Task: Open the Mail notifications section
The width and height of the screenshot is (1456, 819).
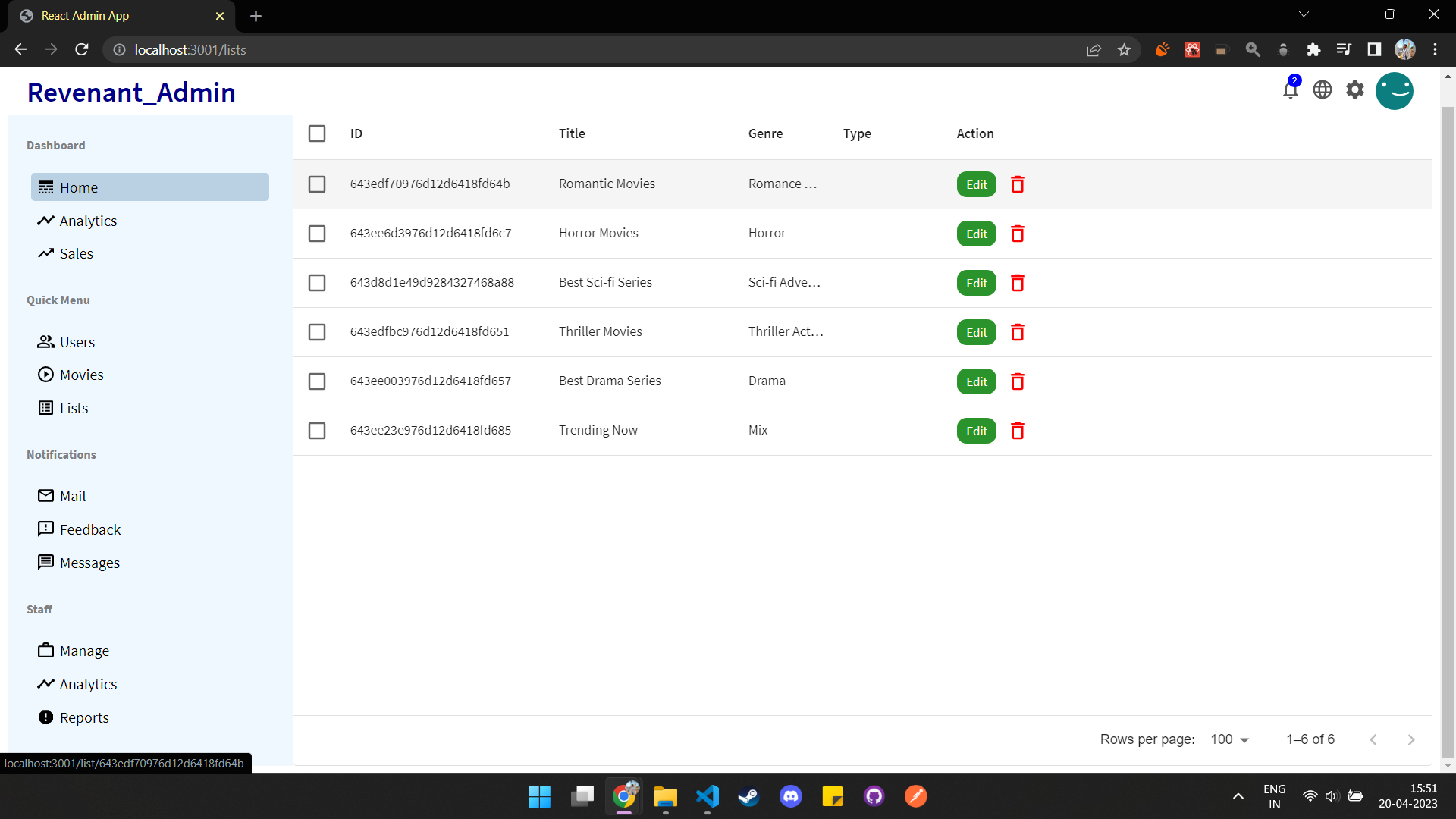Action: pos(72,495)
